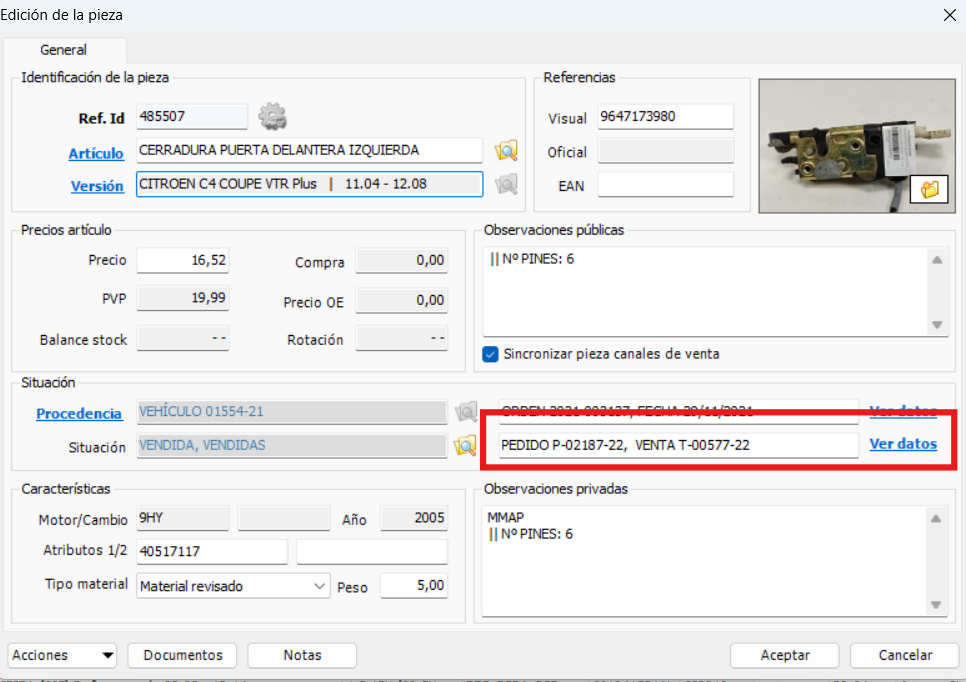The image size is (966, 682).
Task: Dismiss the dialog with Cancelar
Action: click(903, 655)
